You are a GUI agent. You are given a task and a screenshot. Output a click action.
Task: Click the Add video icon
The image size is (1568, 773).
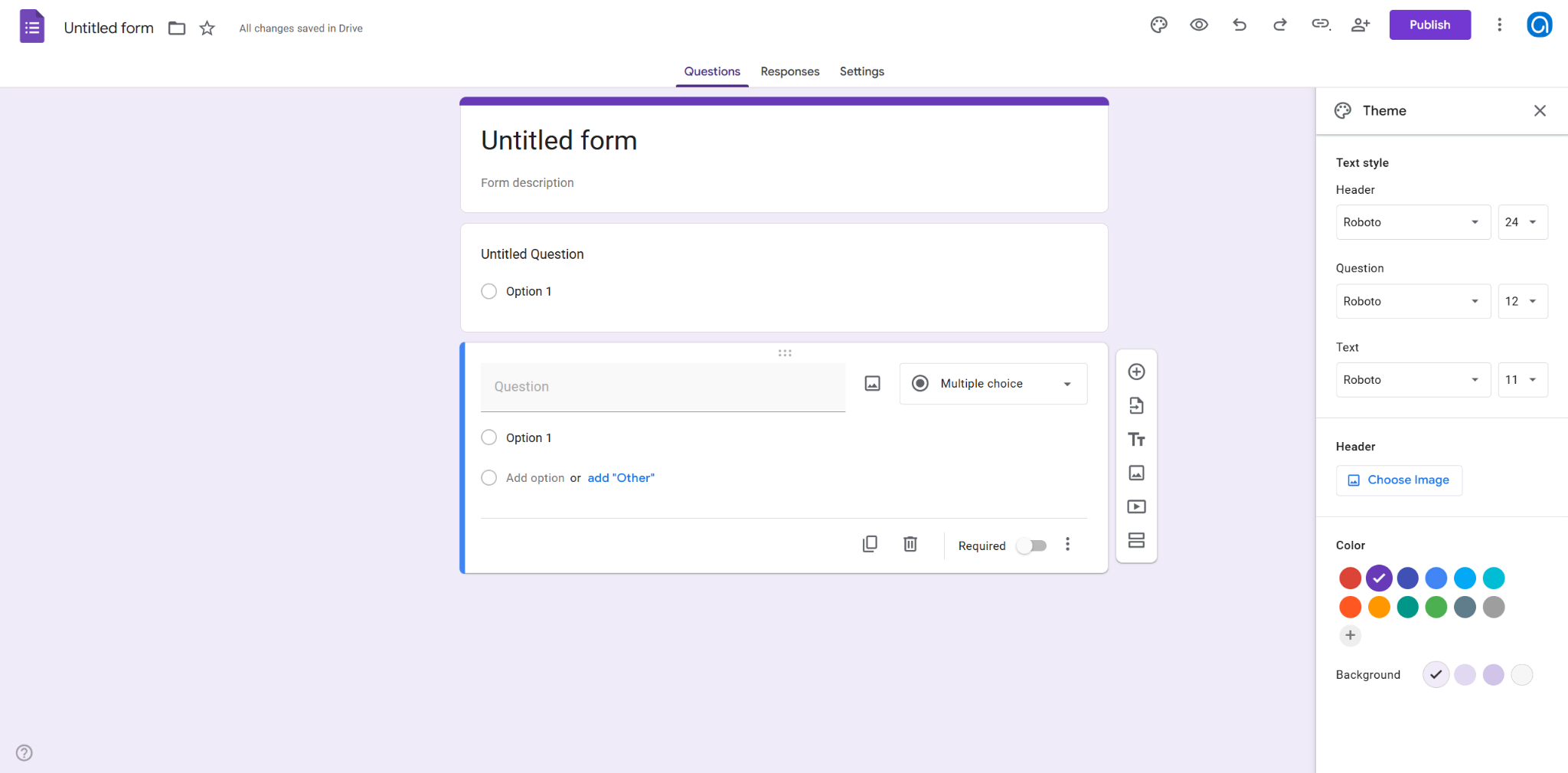[1136, 506]
